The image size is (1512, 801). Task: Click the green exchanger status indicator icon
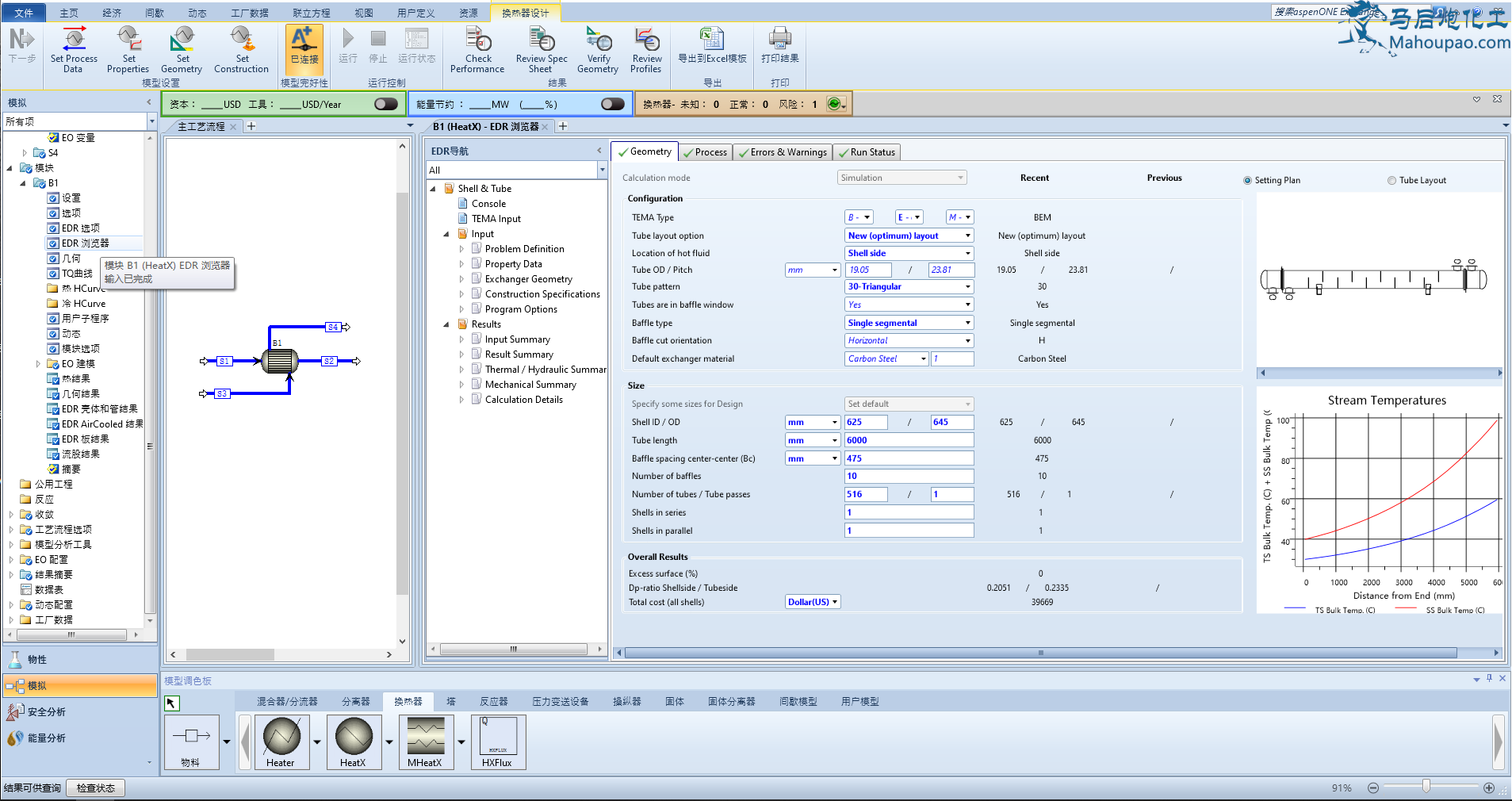pyautogui.click(x=835, y=104)
